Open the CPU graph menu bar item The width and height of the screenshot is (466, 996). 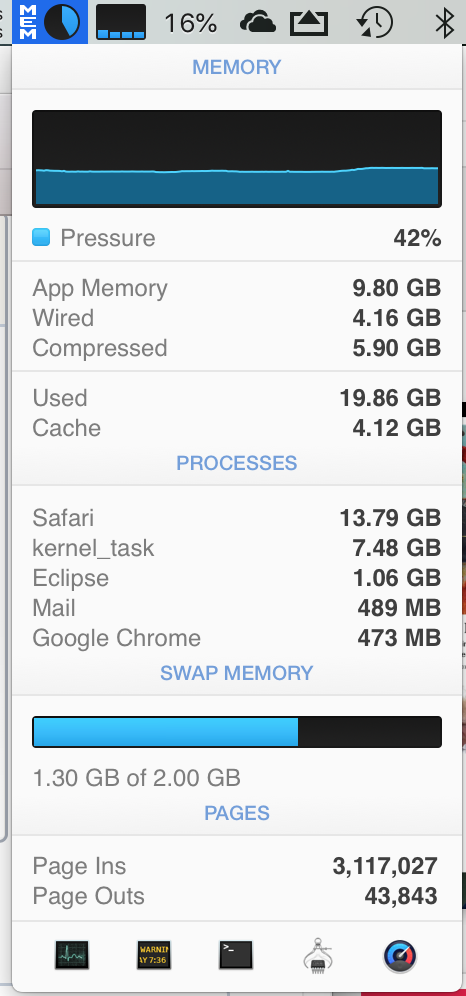pyautogui.click(x=121, y=22)
